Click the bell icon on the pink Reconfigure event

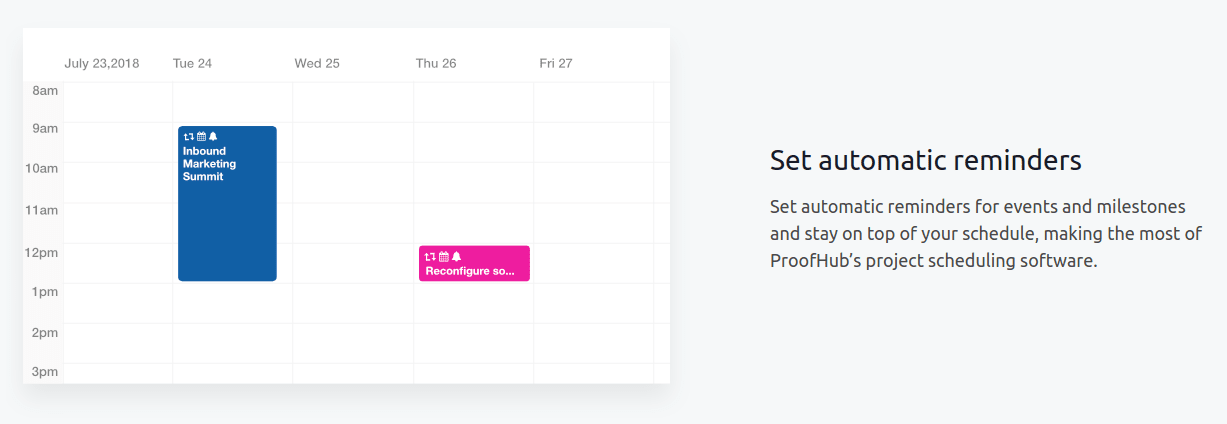click(x=456, y=257)
